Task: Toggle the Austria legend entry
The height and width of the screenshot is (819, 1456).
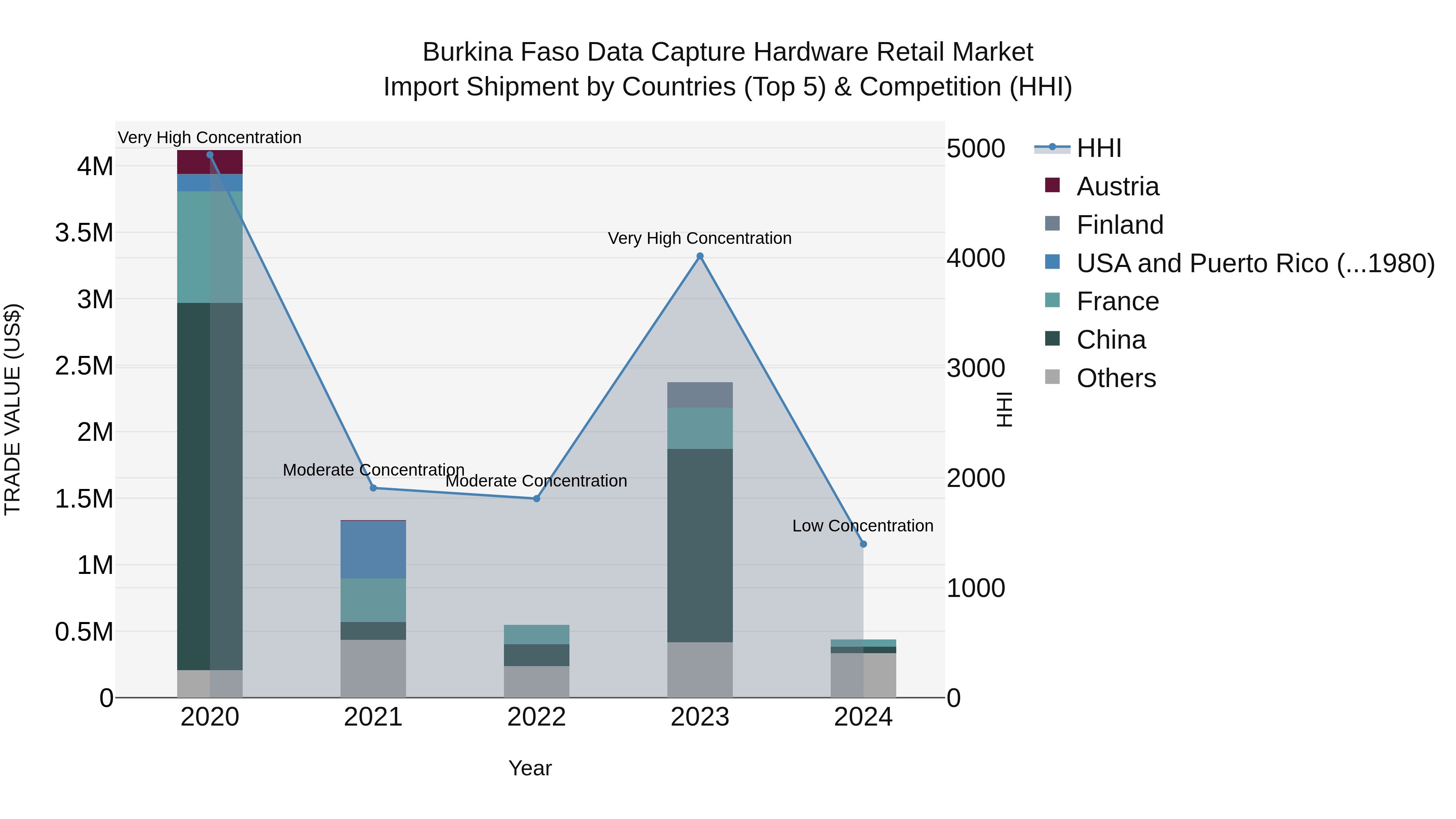Action: (1102, 186)
